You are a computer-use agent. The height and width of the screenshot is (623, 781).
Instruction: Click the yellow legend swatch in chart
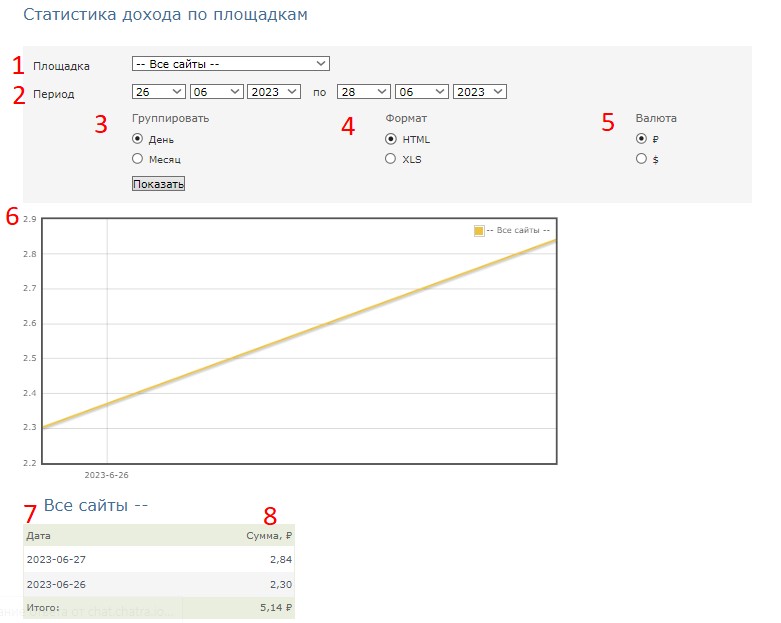[479, 231]
